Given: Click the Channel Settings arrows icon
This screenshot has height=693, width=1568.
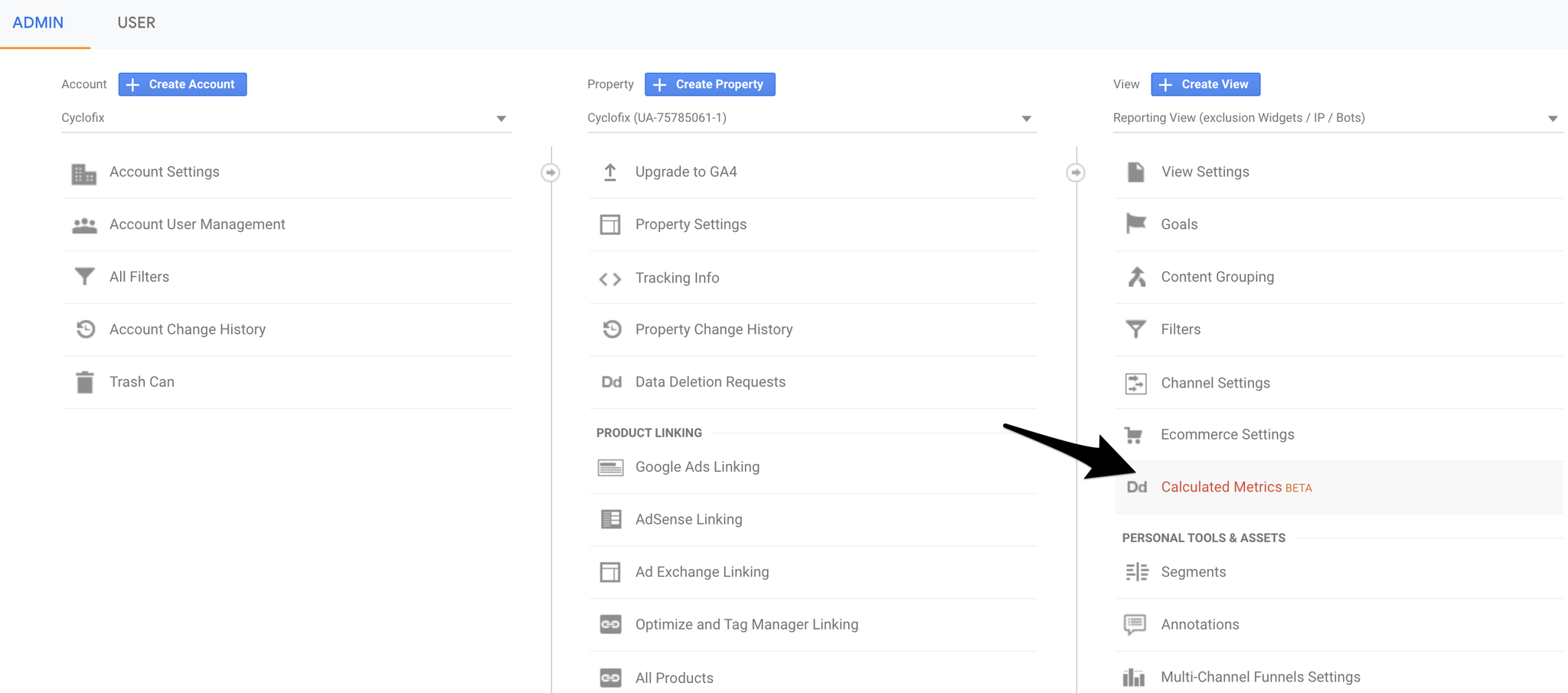Looking at the screenshot, I should click(x=1136, y=383).
